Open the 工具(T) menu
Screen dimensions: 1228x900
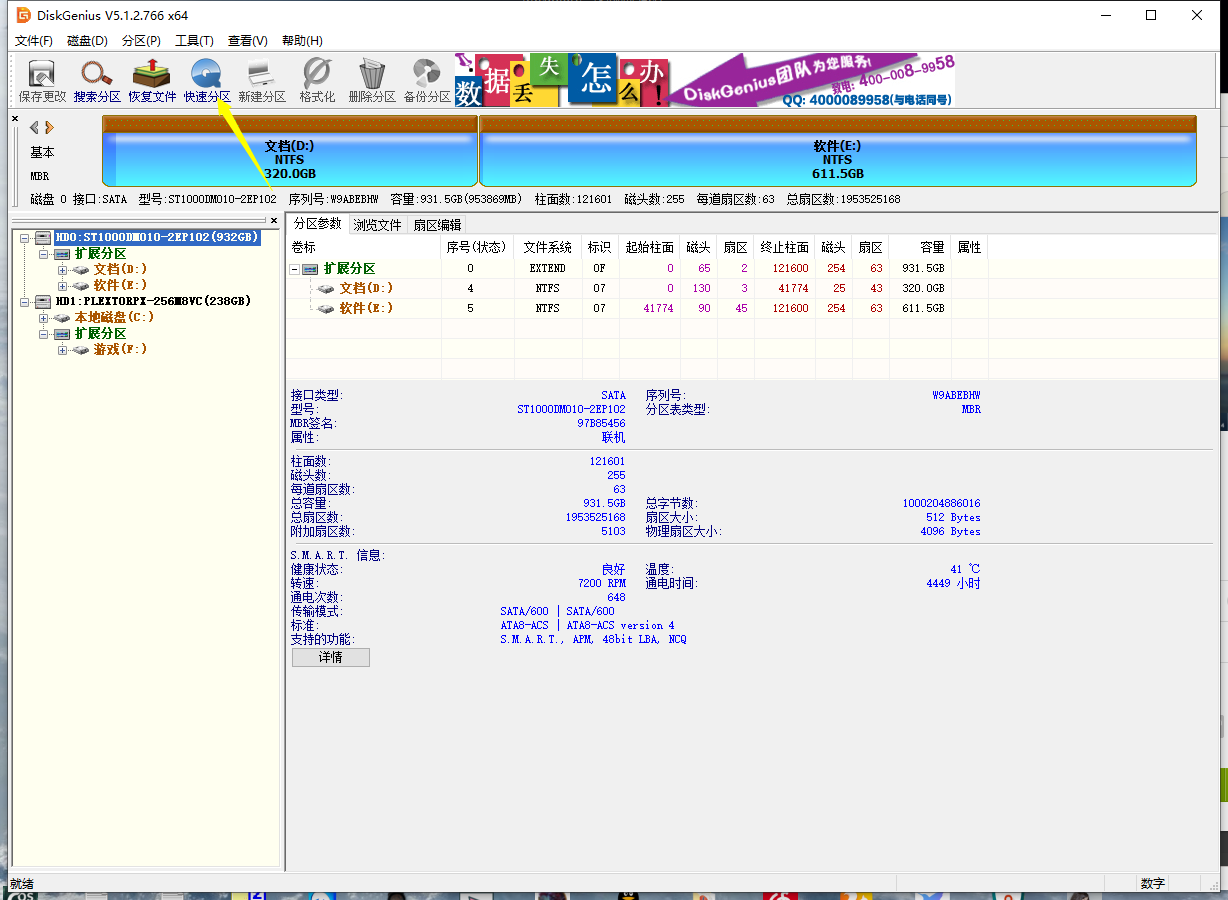(x=194, y=41)
